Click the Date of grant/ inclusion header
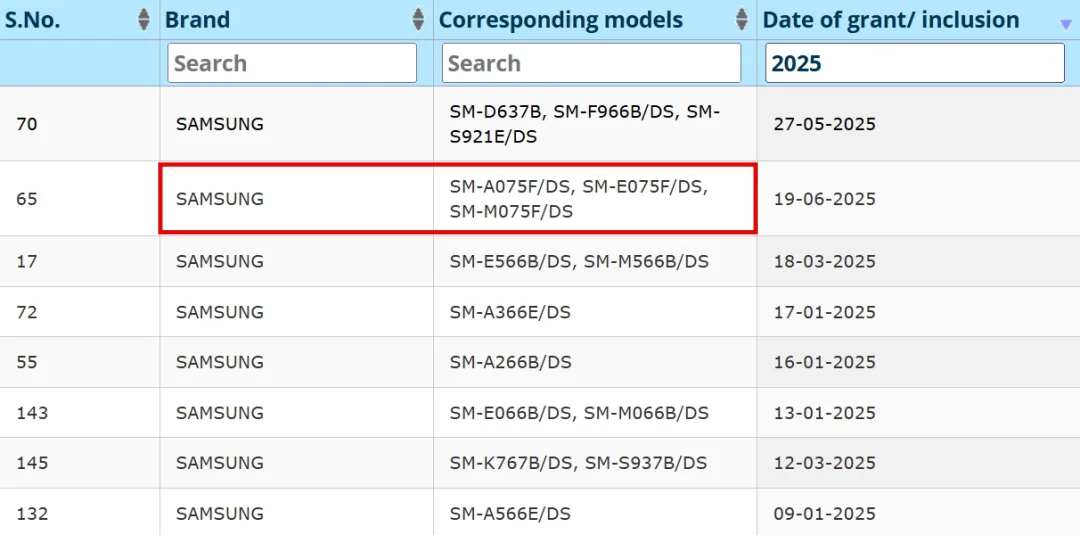 [891, 20]
